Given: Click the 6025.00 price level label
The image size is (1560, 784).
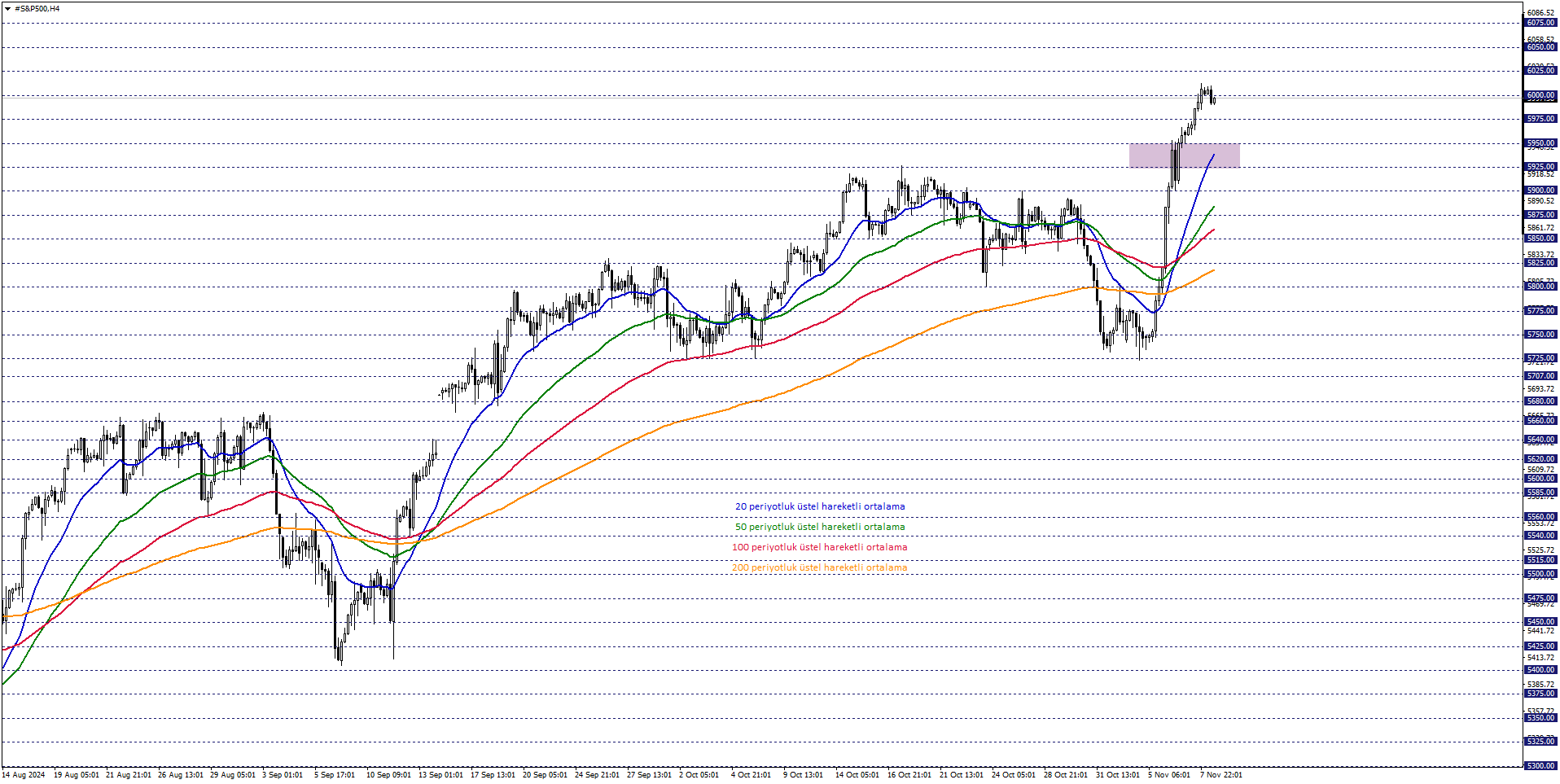Looking at the screenshot, I should click(x=1540, y=71).
